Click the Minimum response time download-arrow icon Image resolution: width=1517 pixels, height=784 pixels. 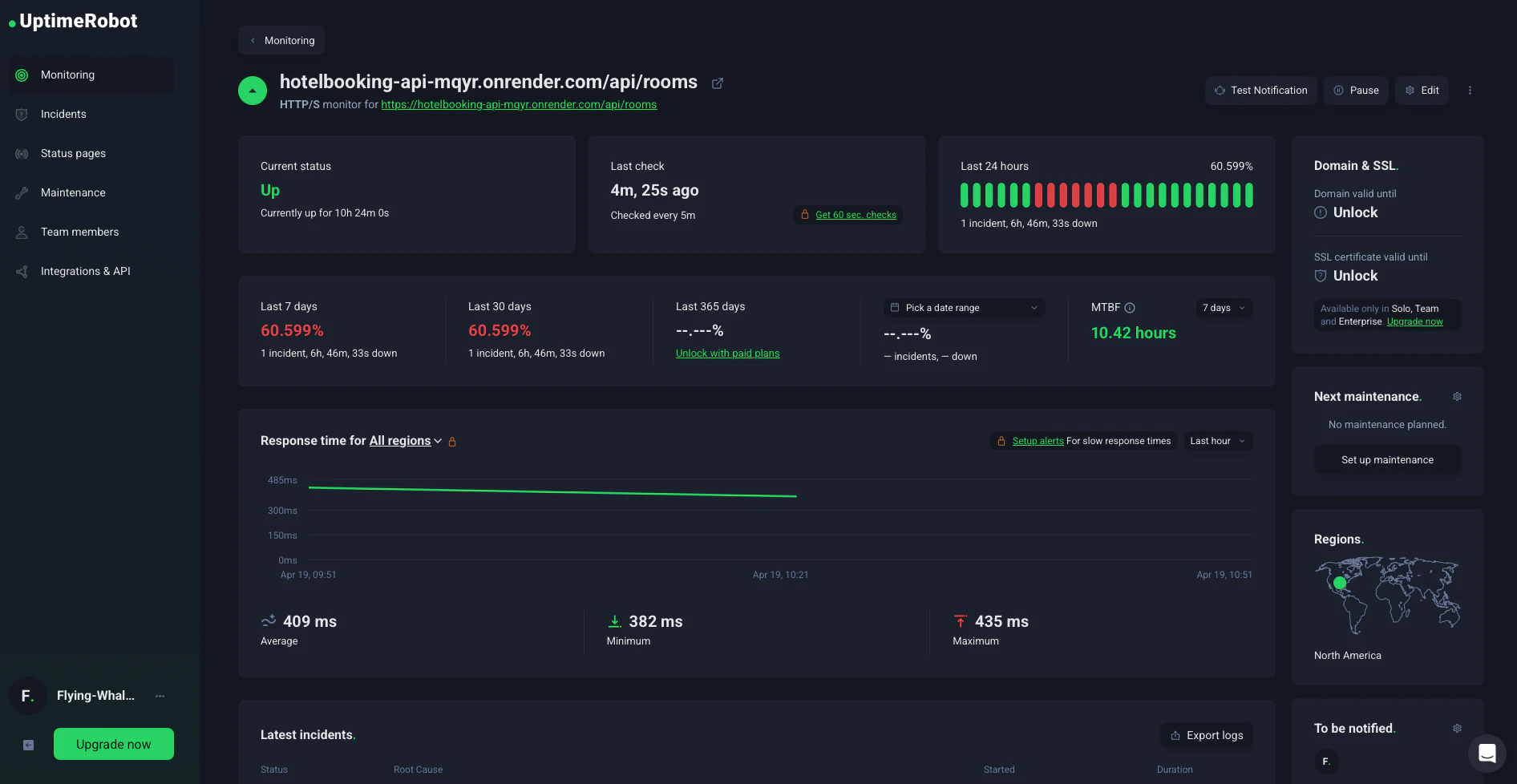pyautogui.click(x=615, y=621)
